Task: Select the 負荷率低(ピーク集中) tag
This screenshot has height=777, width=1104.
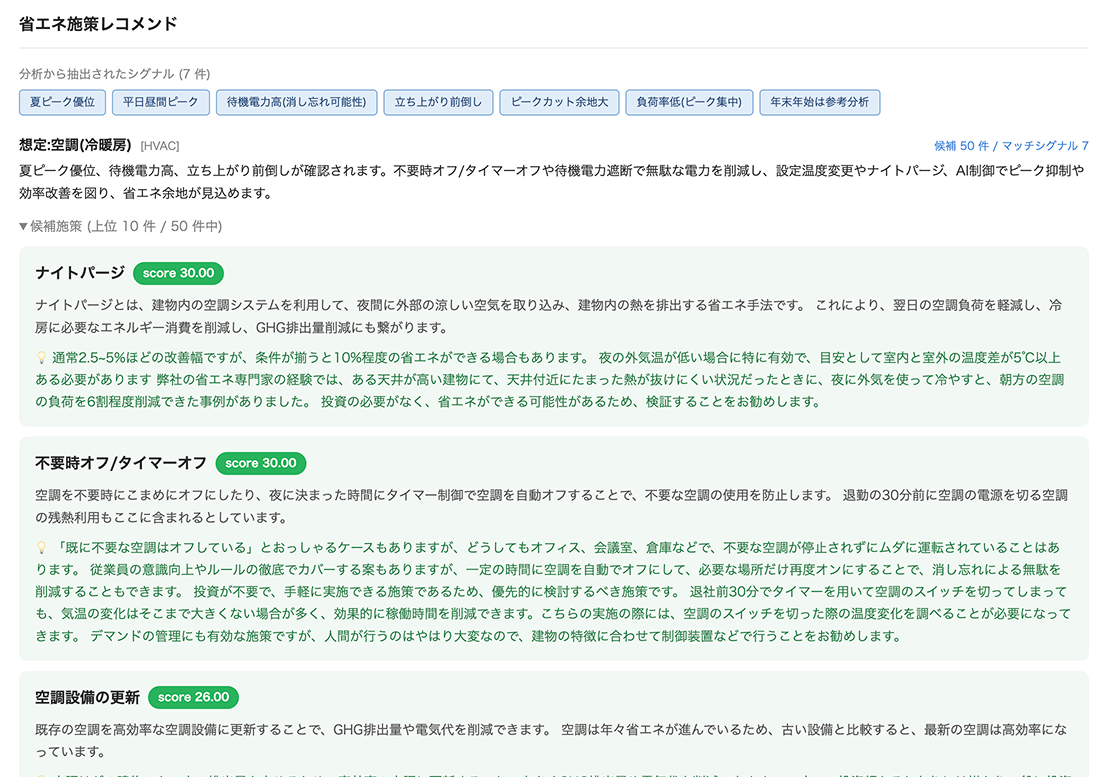Action: pos(689,102)
